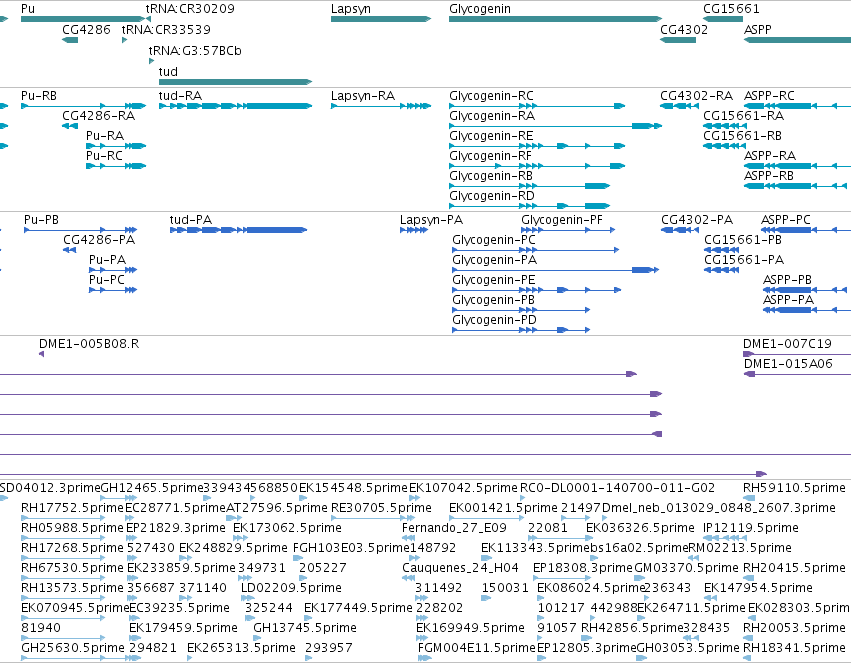Click the Glycogenin-PC protein

[x=536, y=250]
